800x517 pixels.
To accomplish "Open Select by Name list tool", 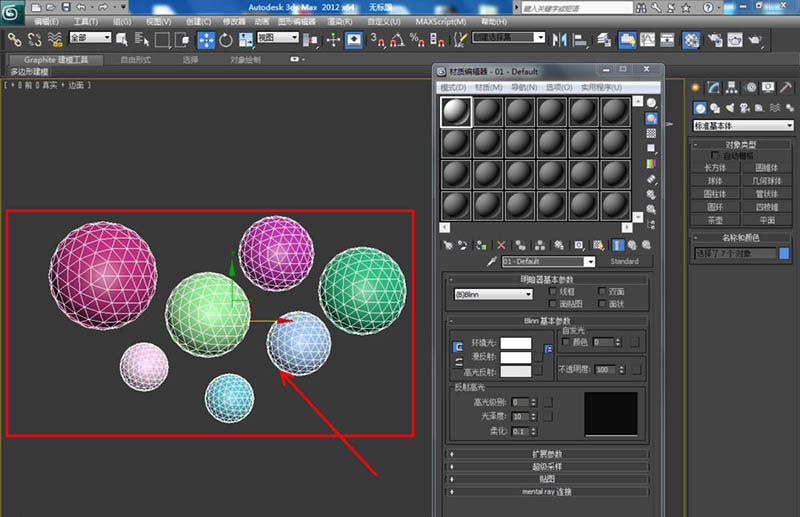I will point(141,40).
